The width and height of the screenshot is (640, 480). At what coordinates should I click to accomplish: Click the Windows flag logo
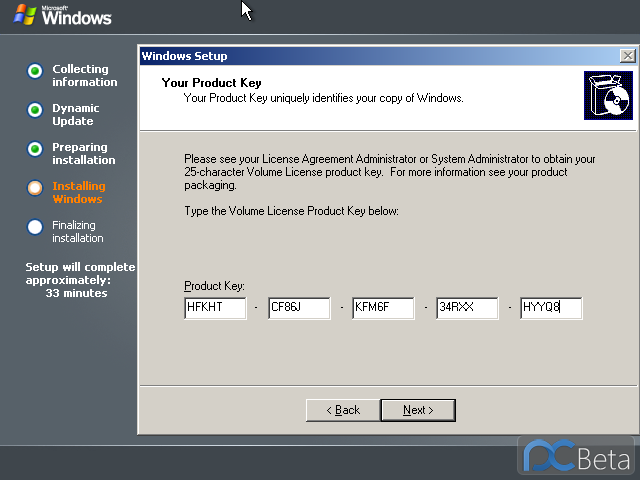coord(24,15)
